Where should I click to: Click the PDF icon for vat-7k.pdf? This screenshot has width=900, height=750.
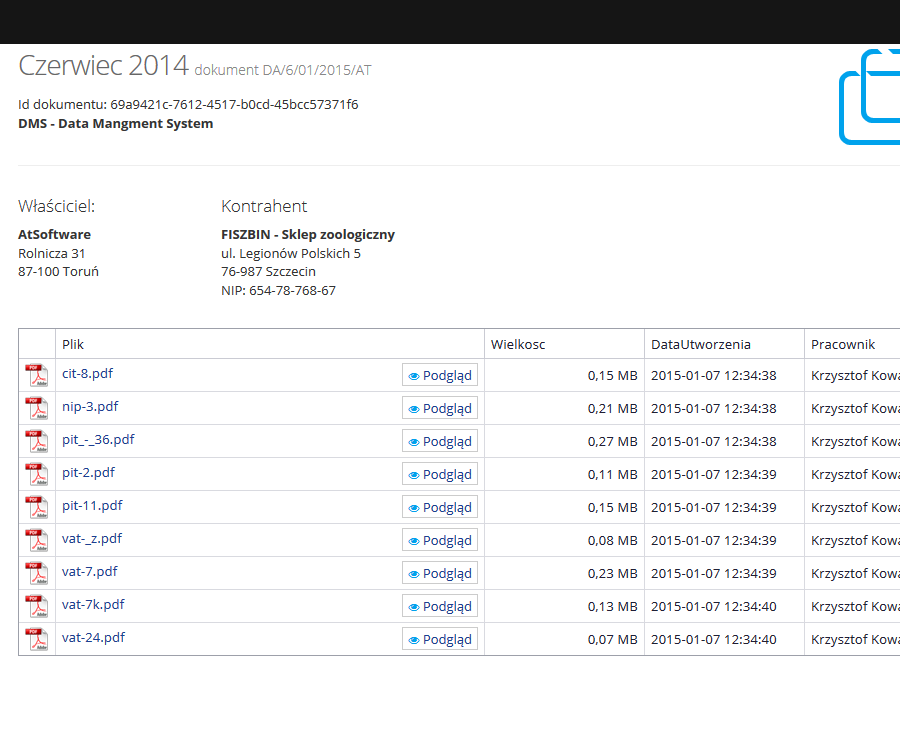pos(37,607)
